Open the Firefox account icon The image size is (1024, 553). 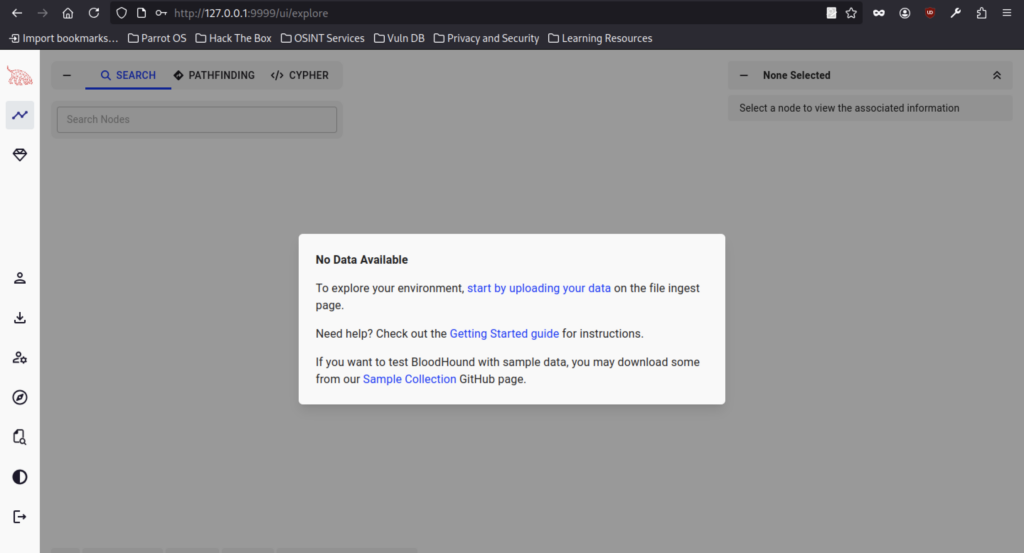pyautogui.click(x=904, y=13)
